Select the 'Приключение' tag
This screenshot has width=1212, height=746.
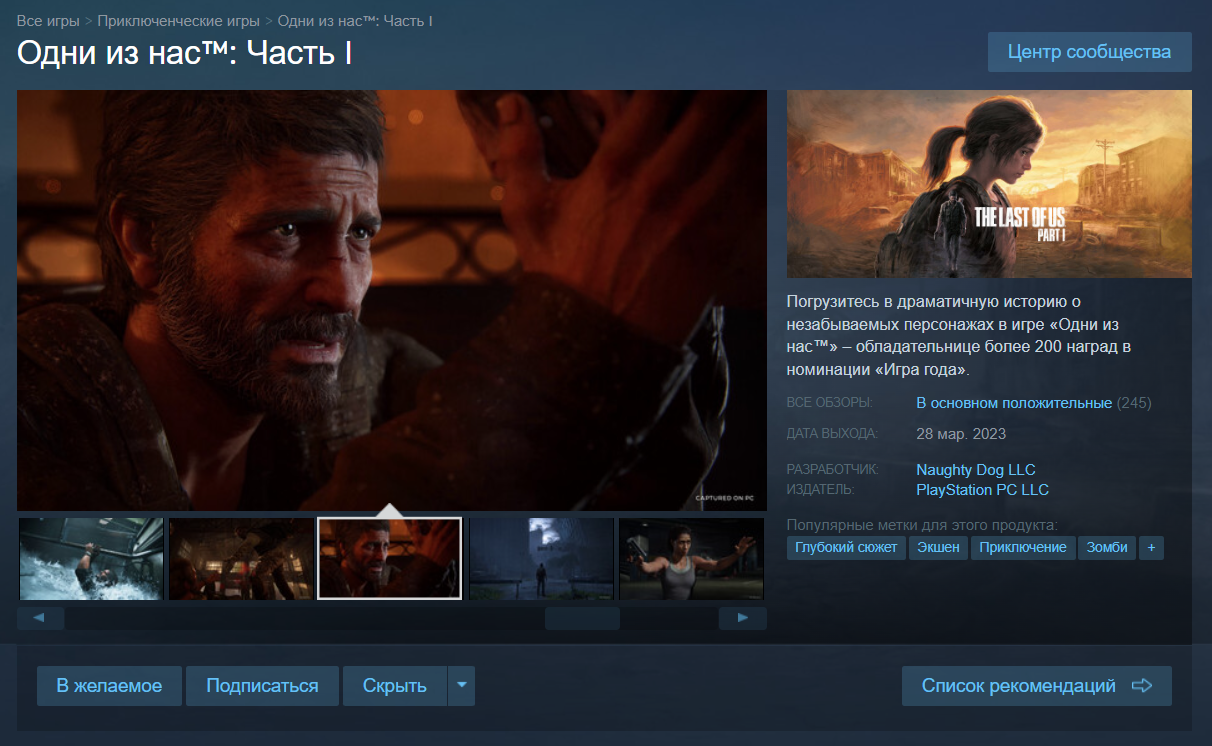[1023, 548]
